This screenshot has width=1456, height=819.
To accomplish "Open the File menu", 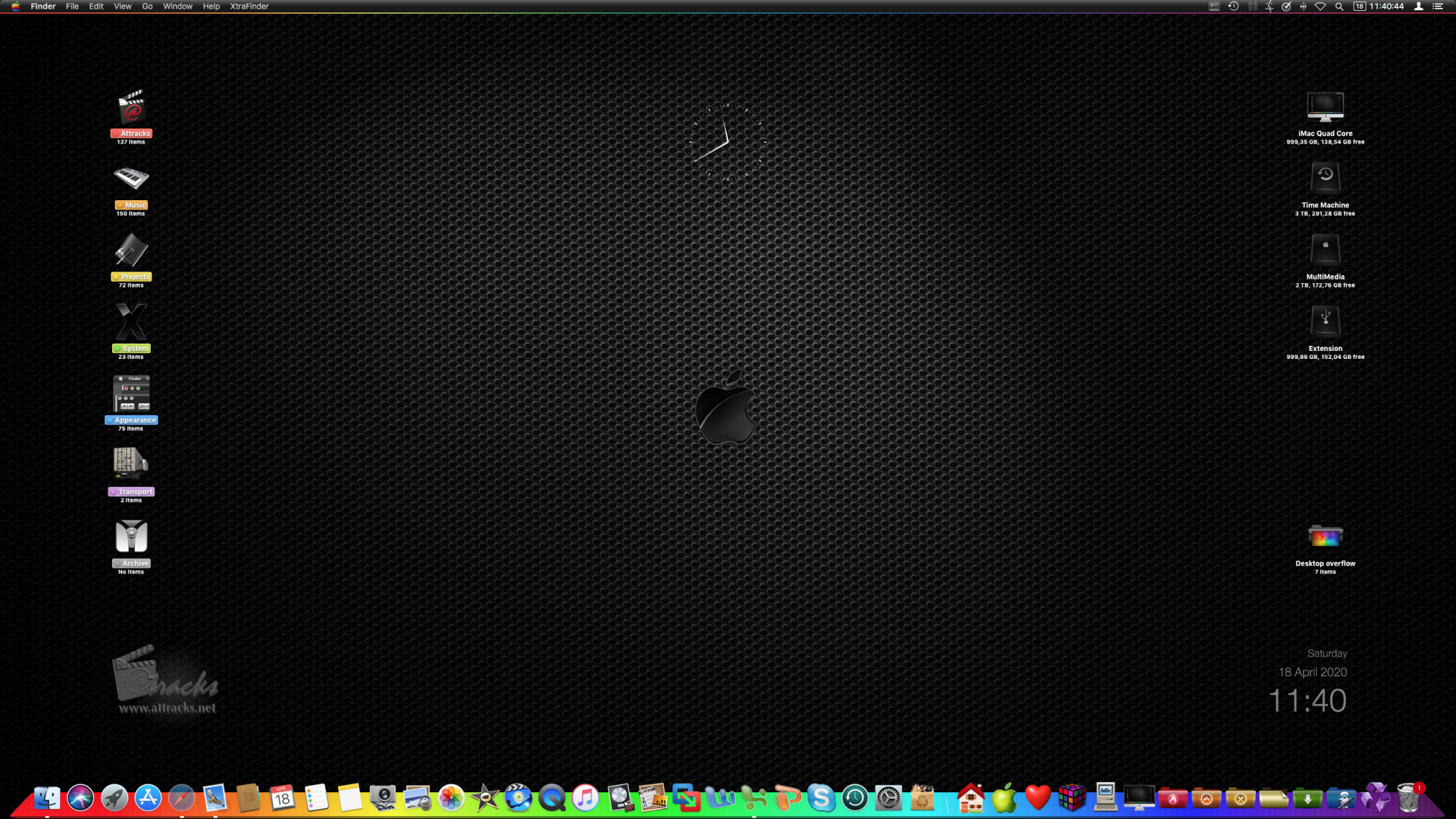I will click(72, 7).
